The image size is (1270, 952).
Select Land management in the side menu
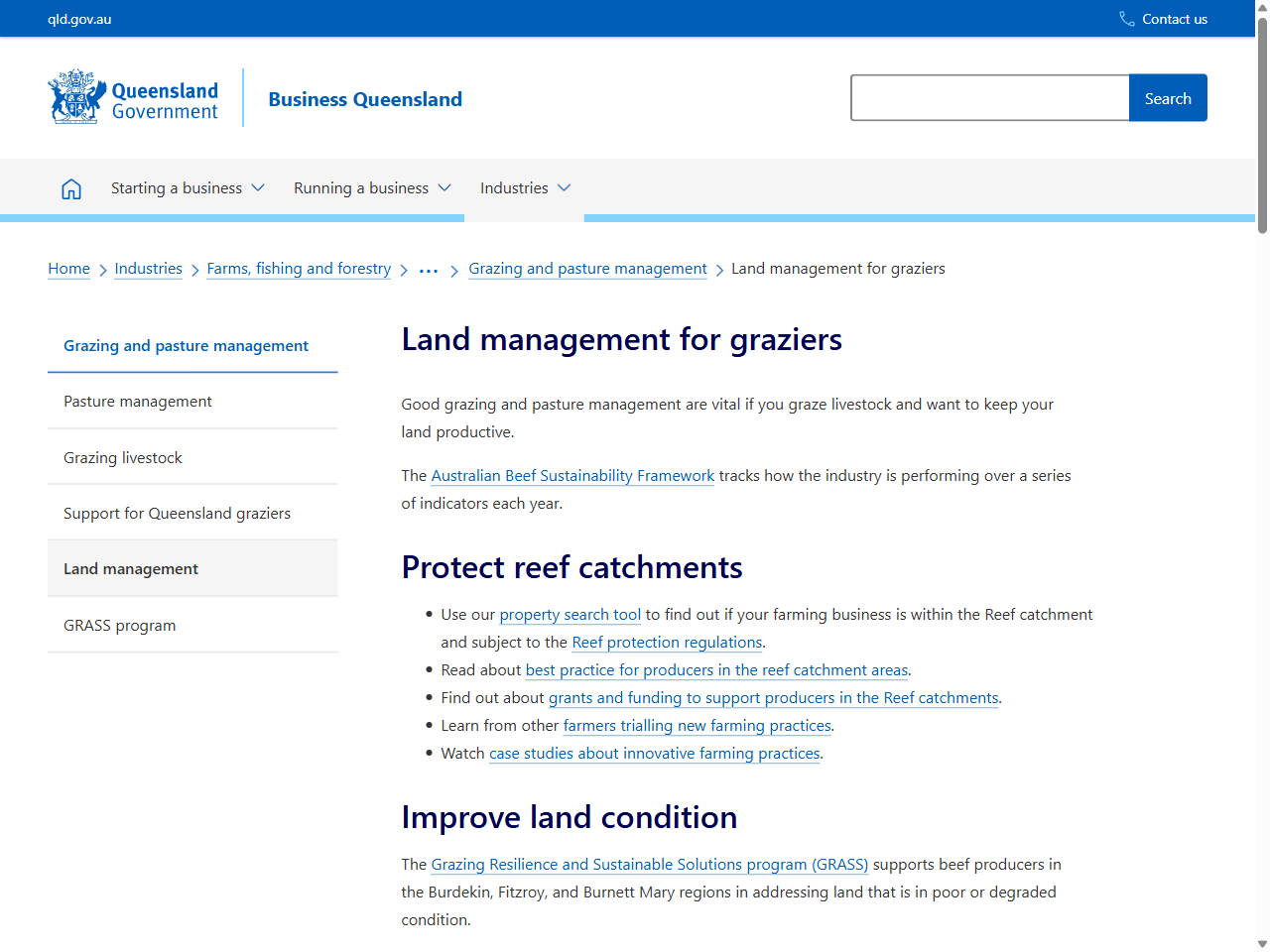point(131,568)
